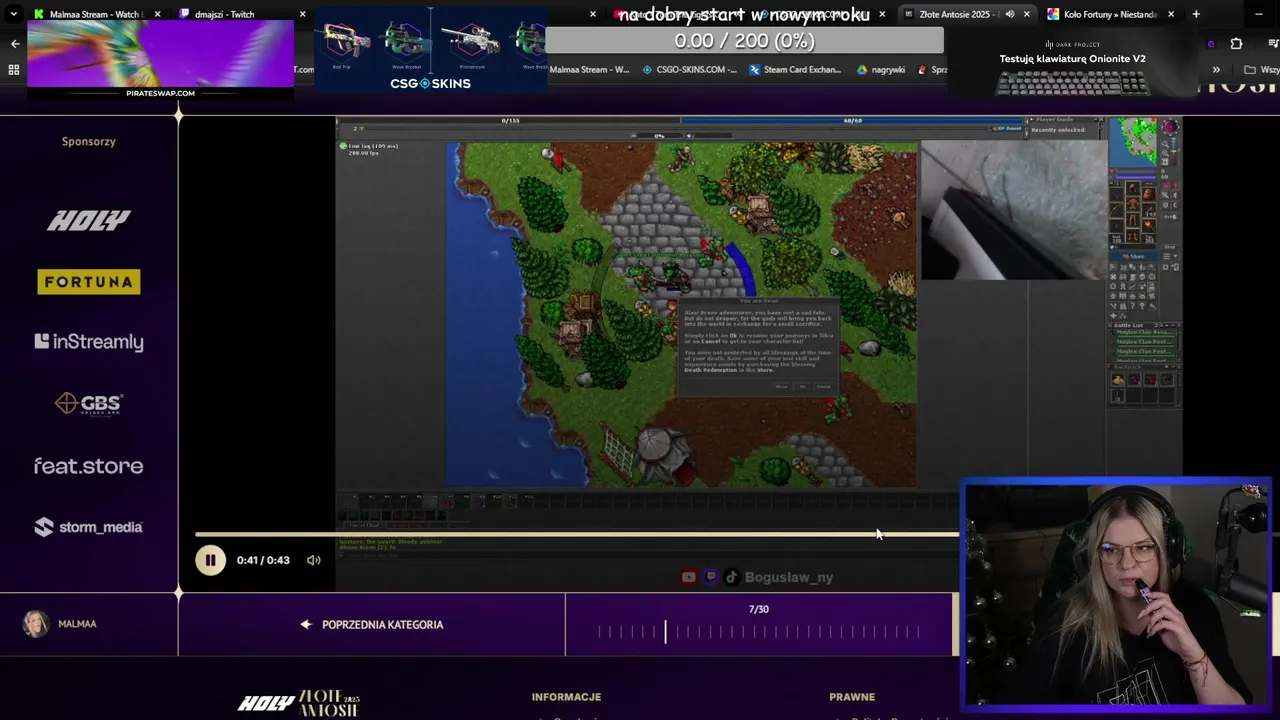Seek on the video progress bar
Image resolution: width=1280 pixels, height=720 pixels.
click(x=577, y=535)
